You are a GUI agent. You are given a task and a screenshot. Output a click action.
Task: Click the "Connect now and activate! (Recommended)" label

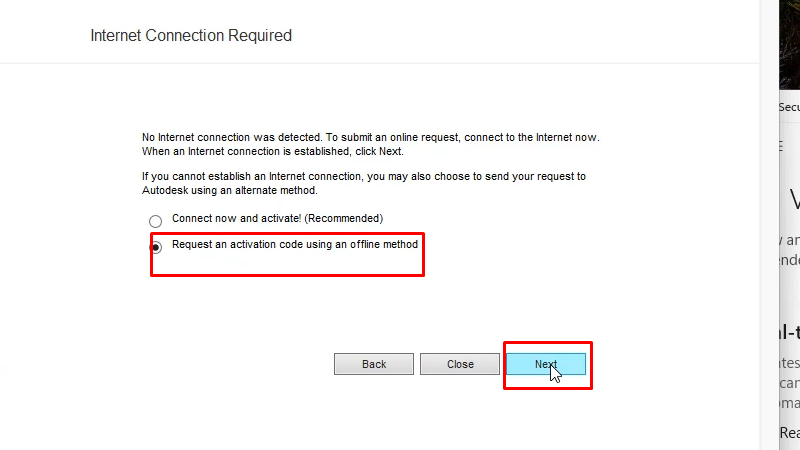point(277,218)
